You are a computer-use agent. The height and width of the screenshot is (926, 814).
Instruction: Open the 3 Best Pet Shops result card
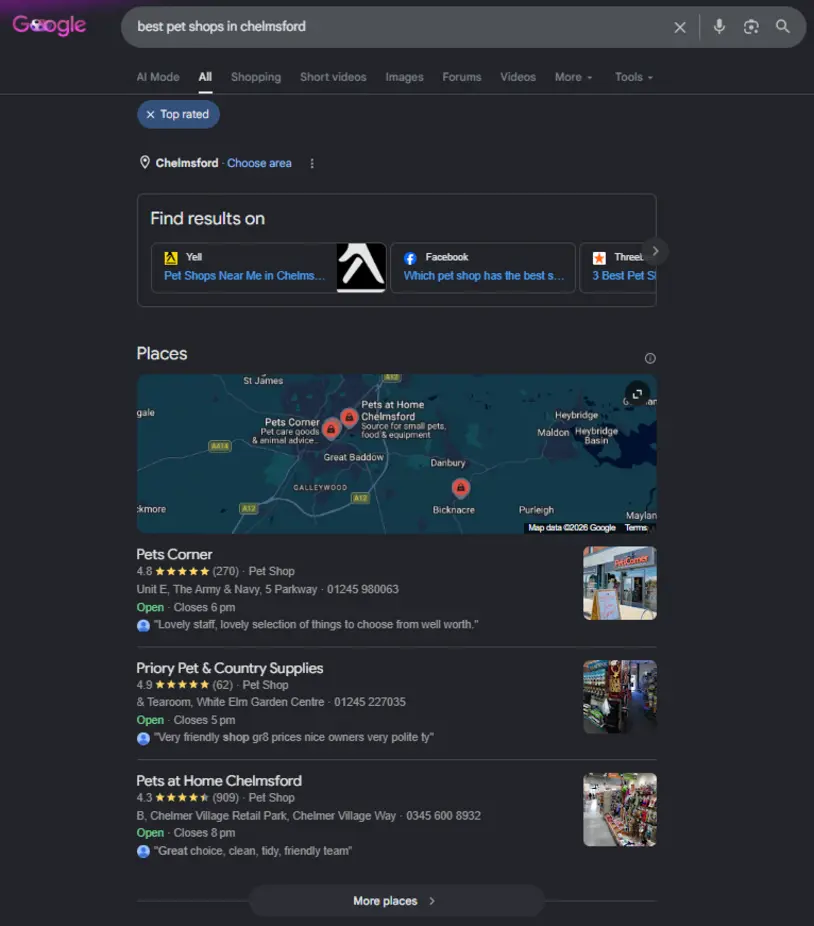click(618, 268)
